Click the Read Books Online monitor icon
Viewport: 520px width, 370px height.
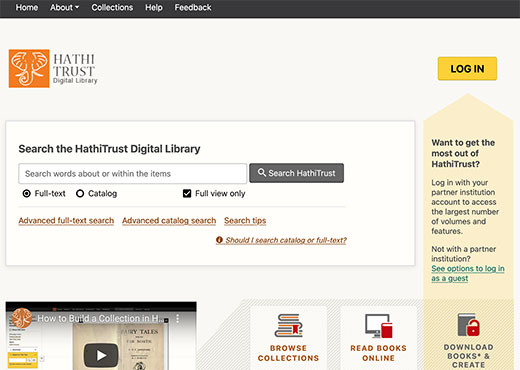coord(378,326)
